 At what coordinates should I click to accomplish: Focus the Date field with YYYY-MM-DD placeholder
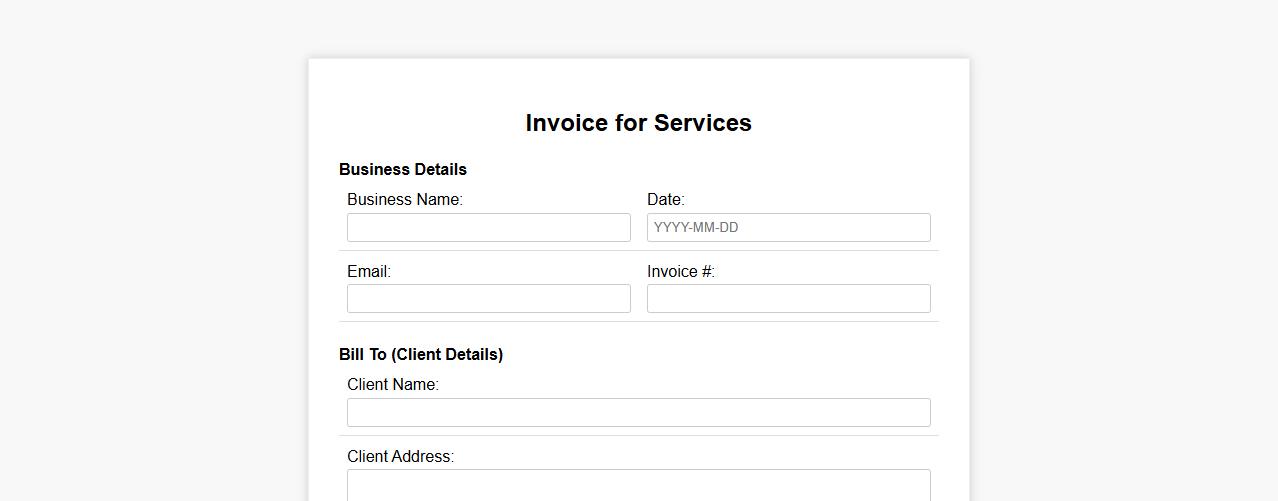pyautogui.click(x=789, y=227)
